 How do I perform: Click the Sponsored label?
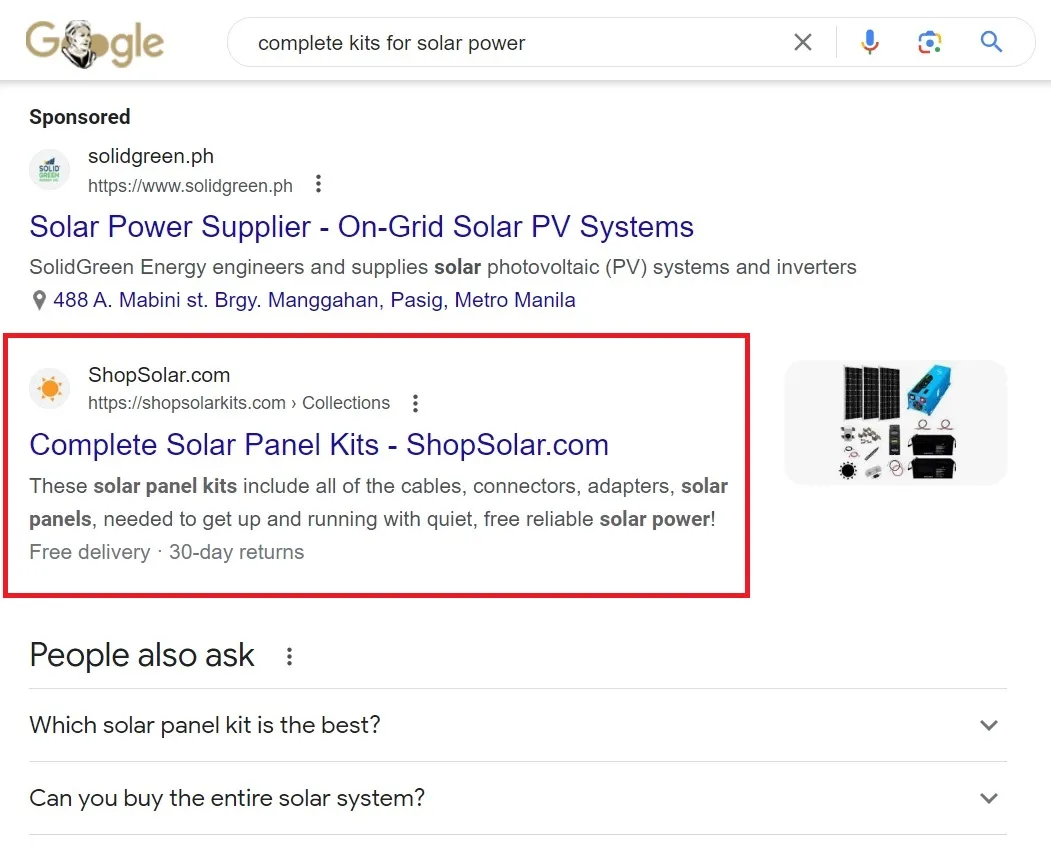click(80, 117)
